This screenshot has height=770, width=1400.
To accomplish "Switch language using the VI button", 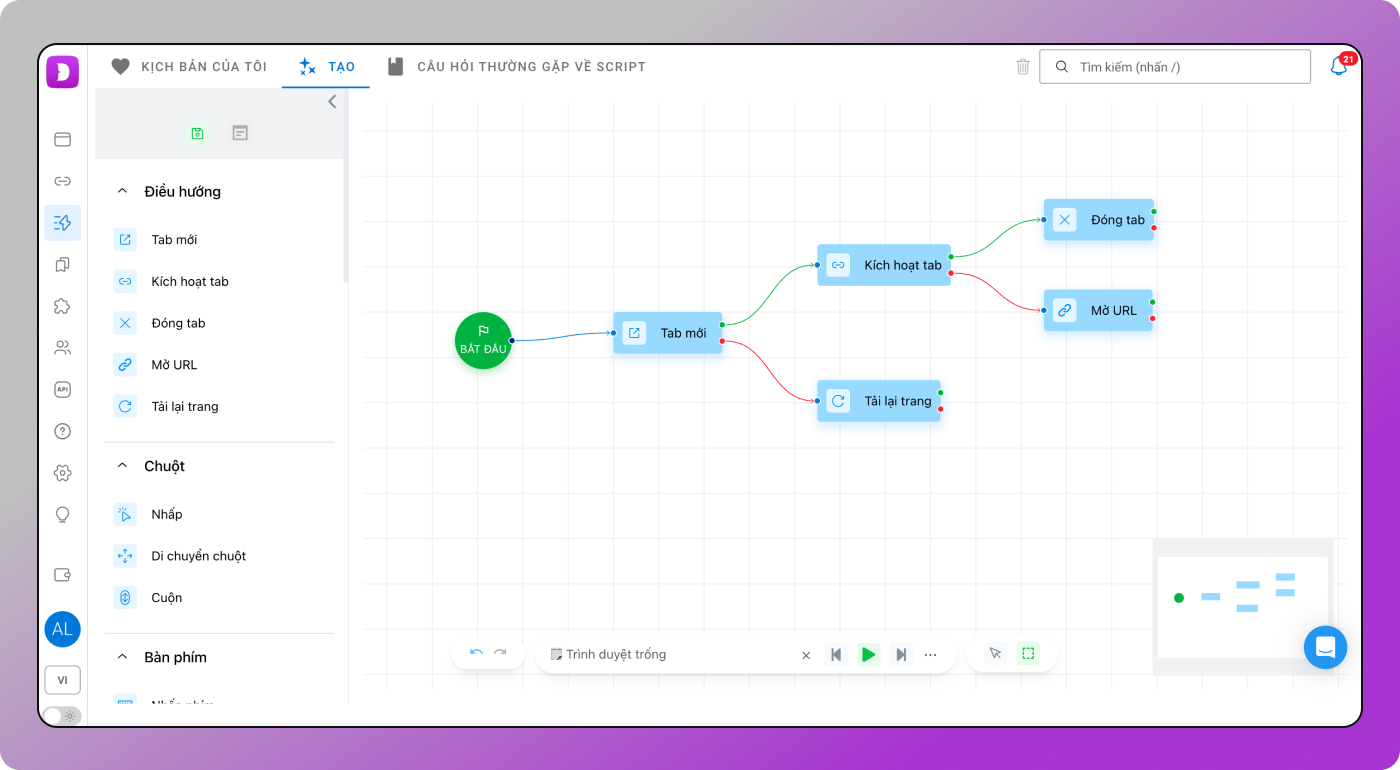I will [x=62, y=680].
